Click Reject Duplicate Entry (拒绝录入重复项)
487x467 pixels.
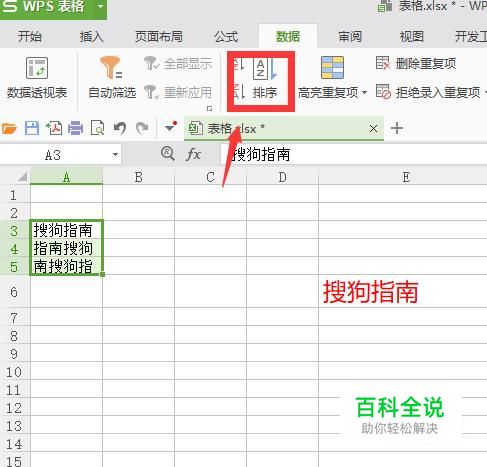[x=428, y=92]
